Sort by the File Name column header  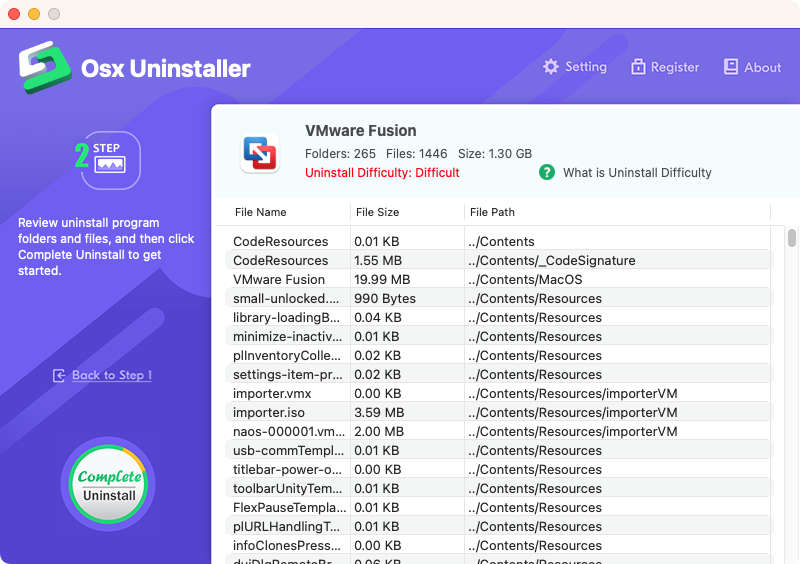(x=260, y=212)
